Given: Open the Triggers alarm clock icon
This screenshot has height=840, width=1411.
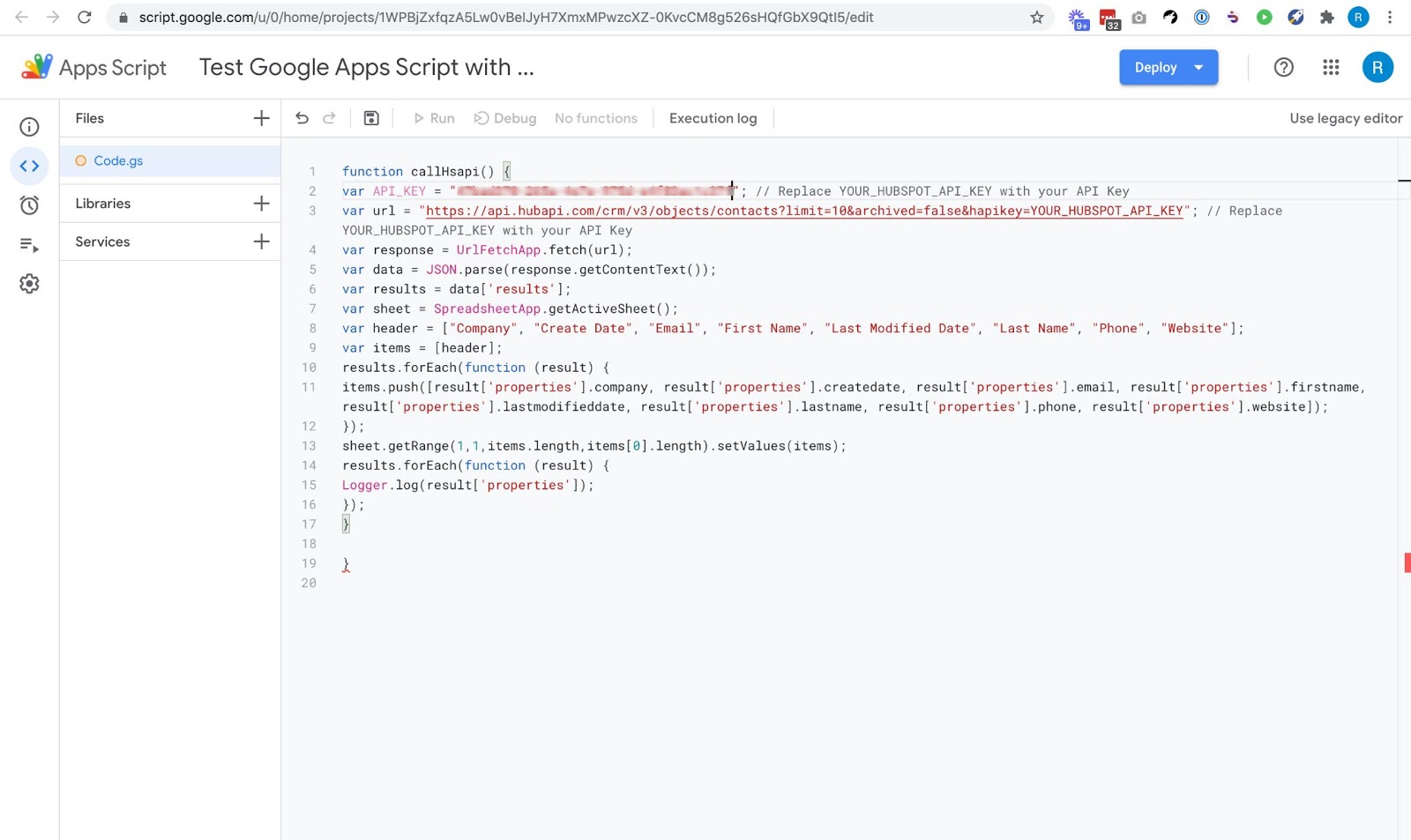Looking at the screenshot, I should pyautogui.click(x=29, y=205).
